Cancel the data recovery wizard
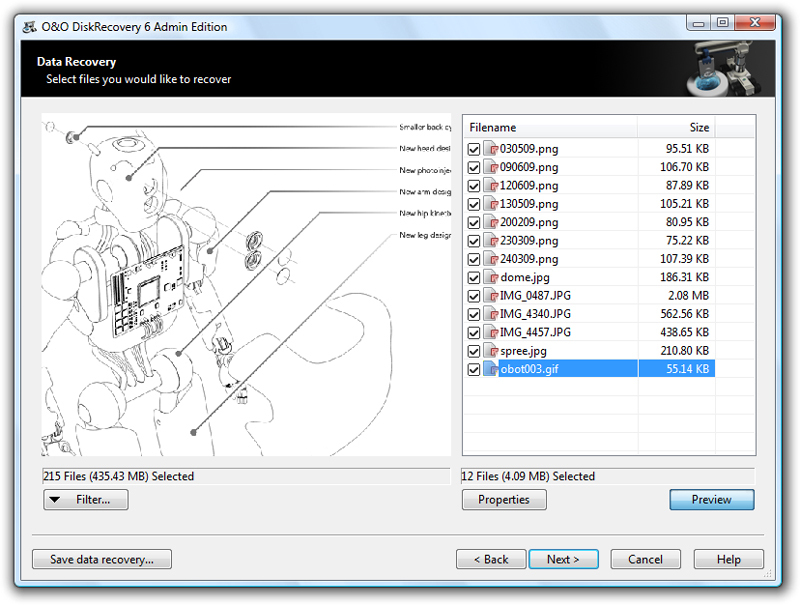The width and height of the screenshot is (800, 605). (645, 560)
